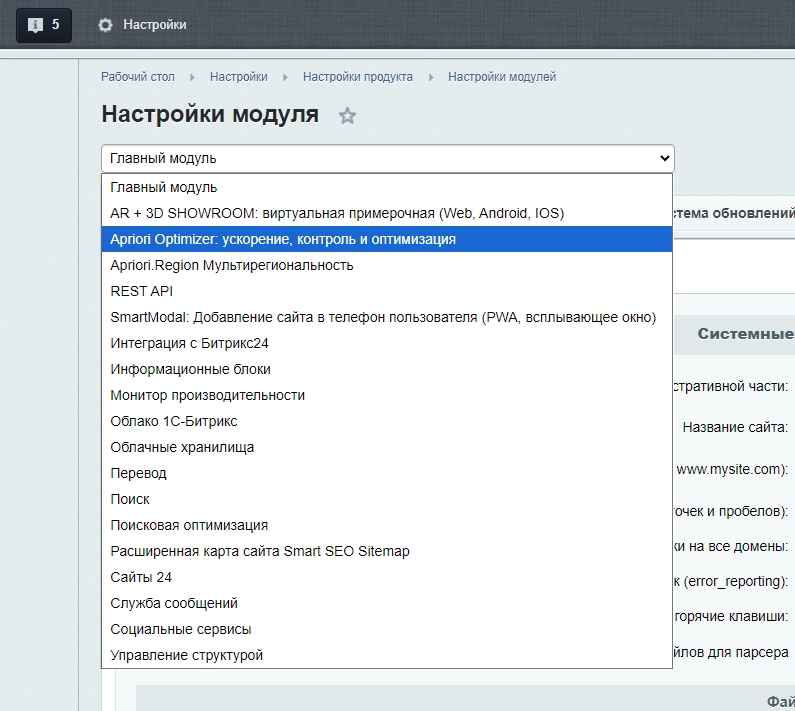Select Управление структурой at list bottom
This screenshot has width=795, height=711.
click(x=187, y=655)
